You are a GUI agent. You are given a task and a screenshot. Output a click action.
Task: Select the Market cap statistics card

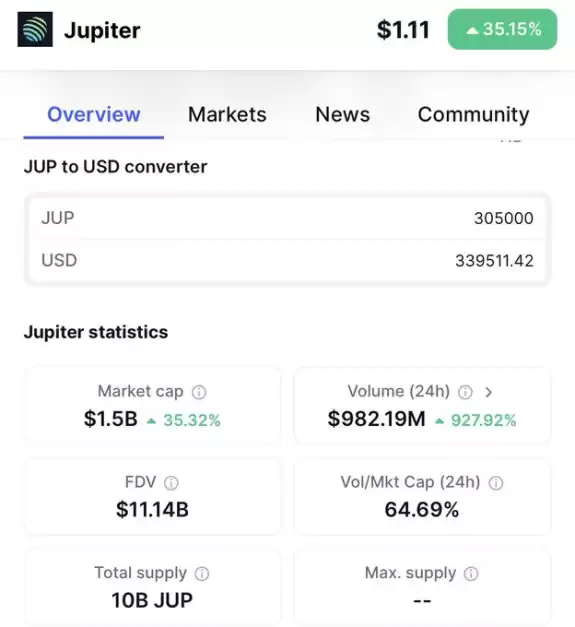click(152, 405)
